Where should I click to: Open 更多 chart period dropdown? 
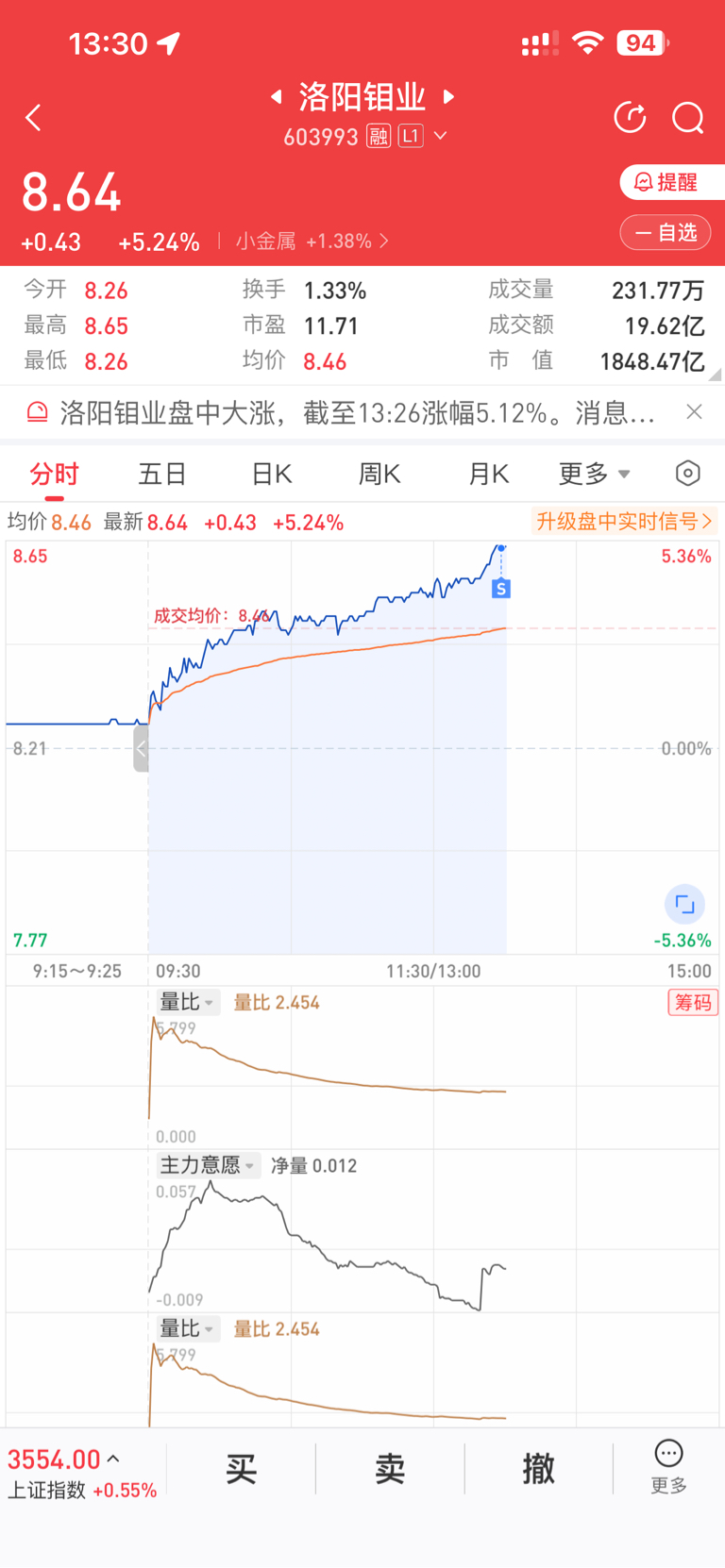click(594, 474)
